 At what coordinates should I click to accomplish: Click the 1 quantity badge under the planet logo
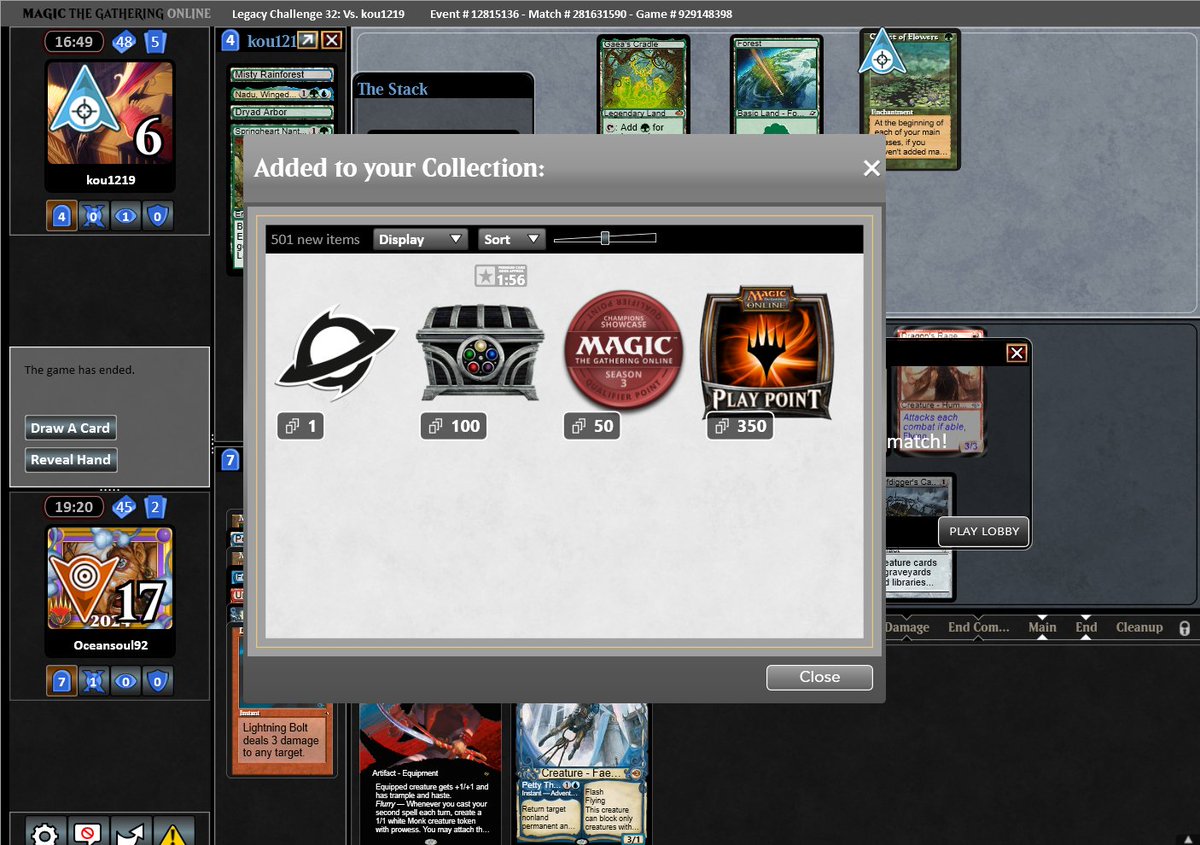coord(301,426)
